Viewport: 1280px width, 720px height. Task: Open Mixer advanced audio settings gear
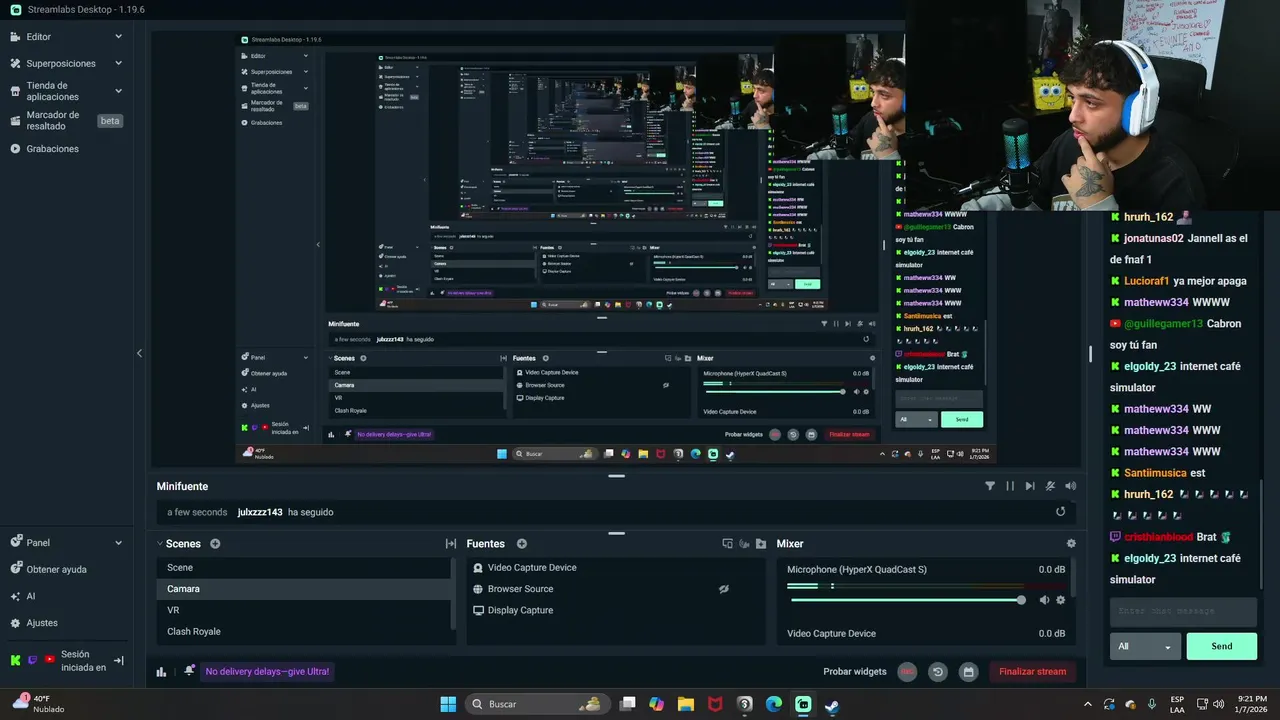[x=1071, y=544]
